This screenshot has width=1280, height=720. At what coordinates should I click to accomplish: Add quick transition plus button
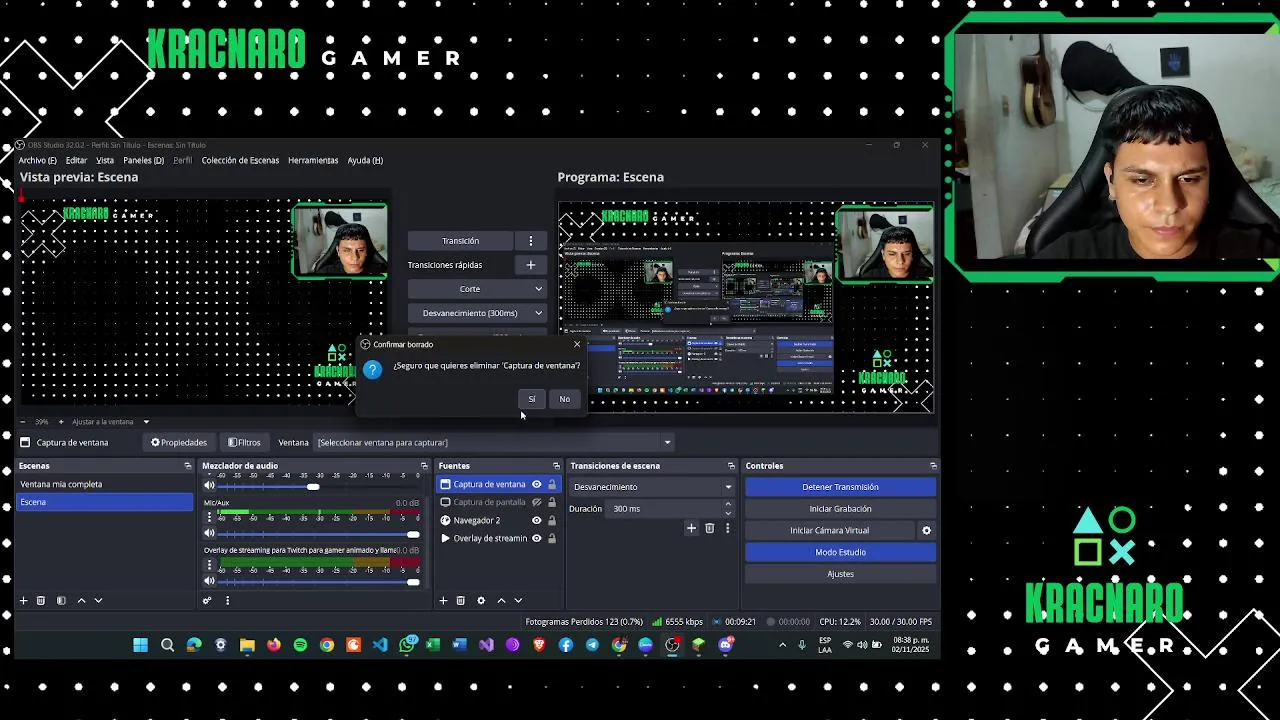[531, 265]
